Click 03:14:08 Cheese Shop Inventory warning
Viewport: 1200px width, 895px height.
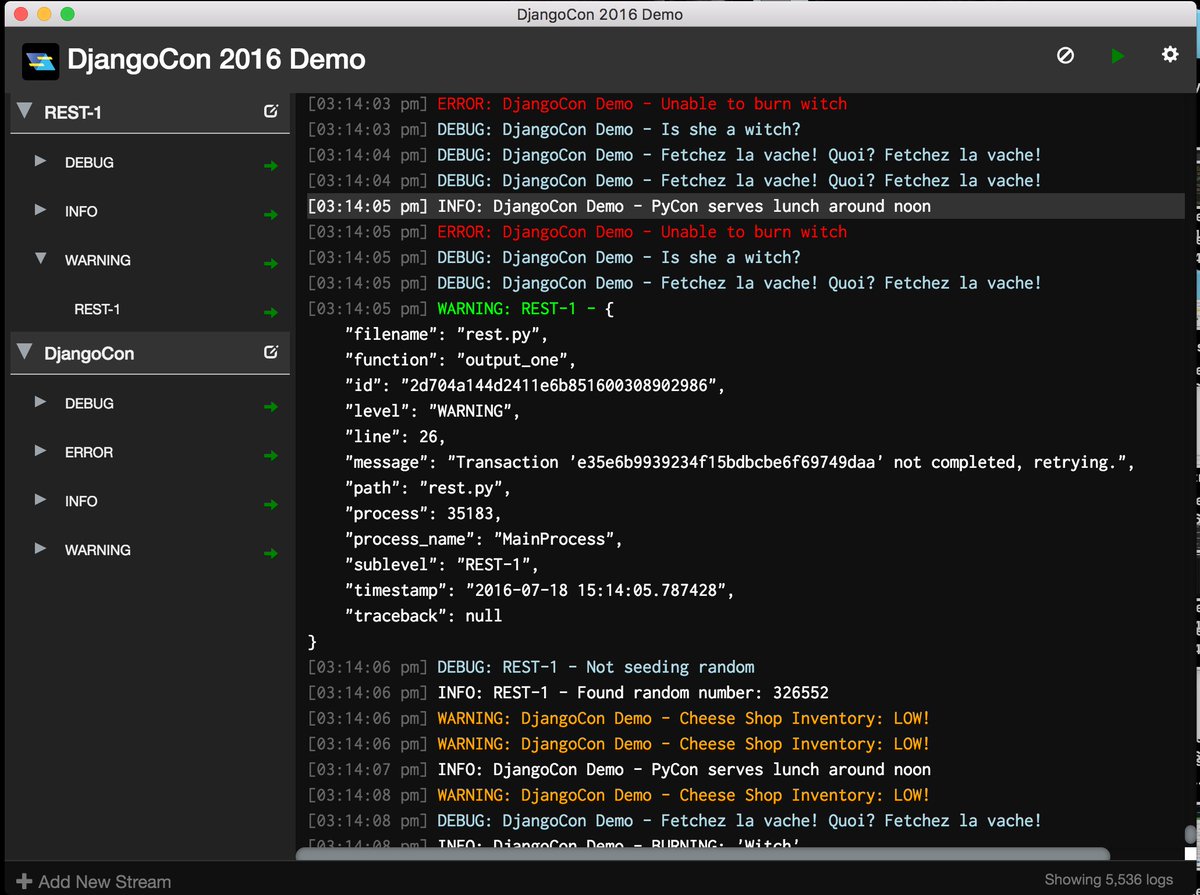619,795
